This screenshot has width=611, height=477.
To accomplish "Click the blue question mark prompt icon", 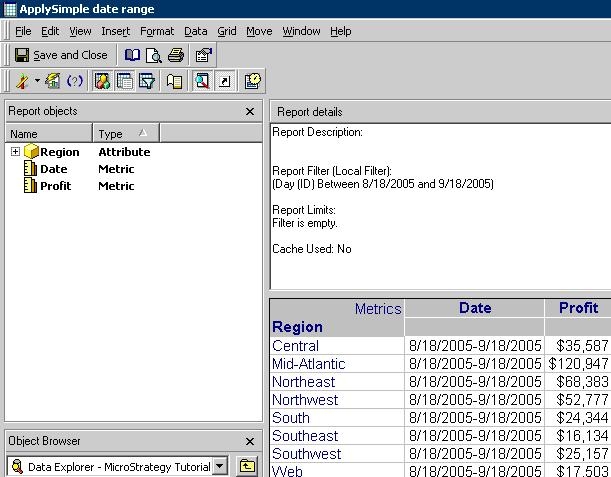I will tap(74, 81).
